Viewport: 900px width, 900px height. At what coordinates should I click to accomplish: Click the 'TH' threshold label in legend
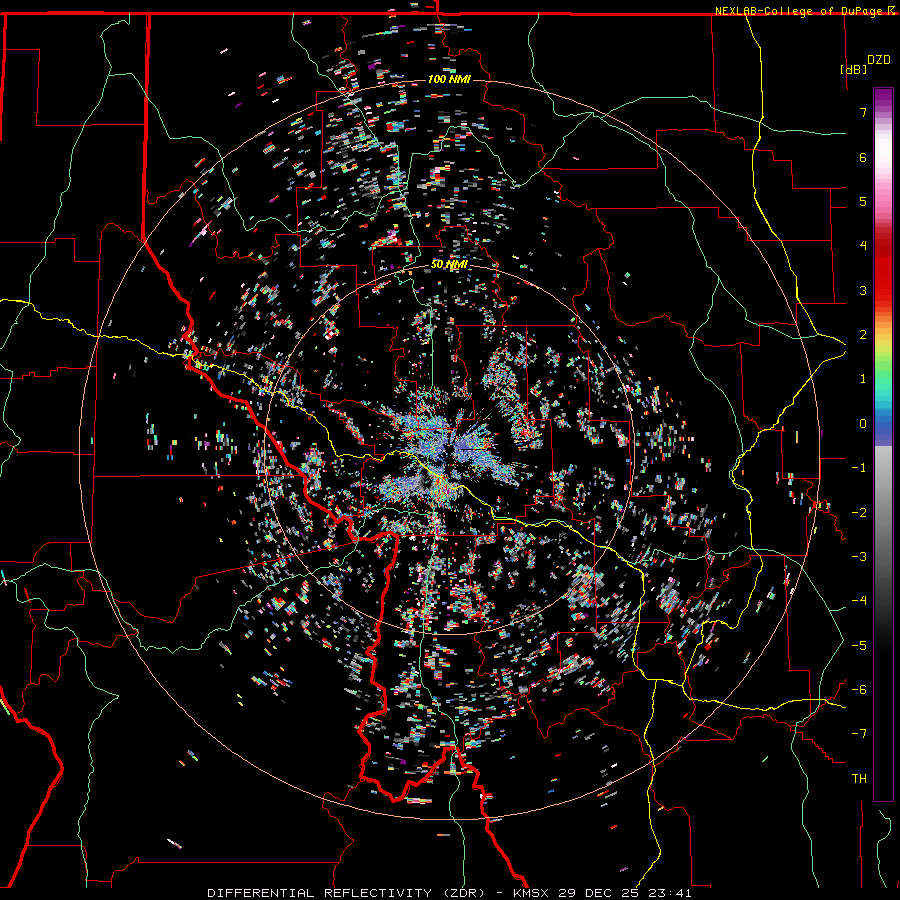859,779
